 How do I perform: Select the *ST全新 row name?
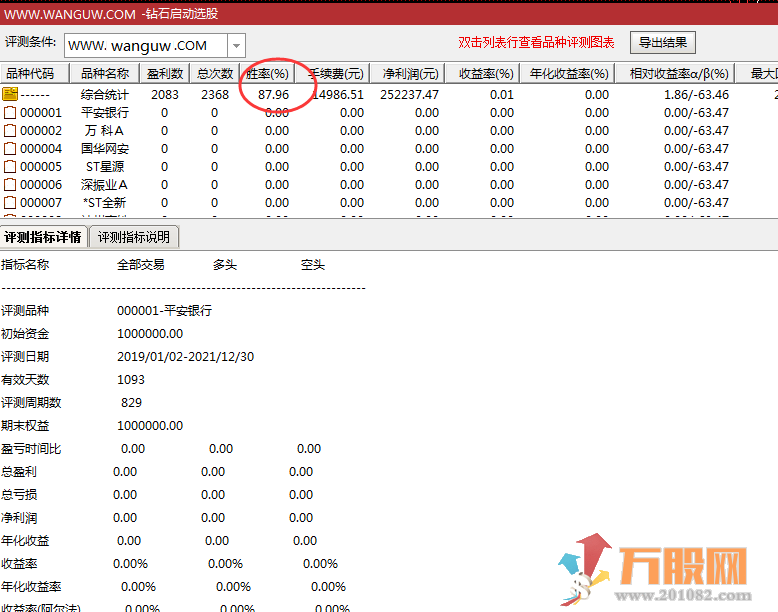(x=104, y=203)
